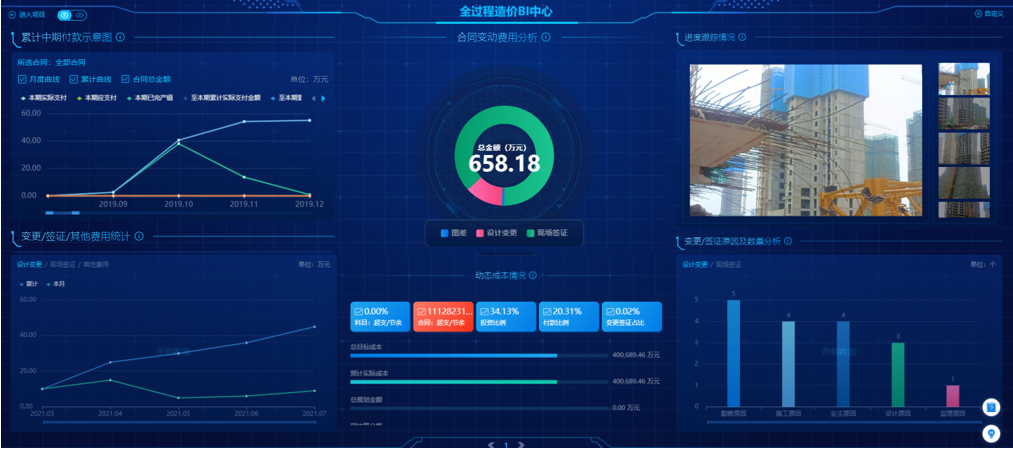The image size is (1013, 450).
Task: Click 进入项目 link at top left
Action: point(30,15)
